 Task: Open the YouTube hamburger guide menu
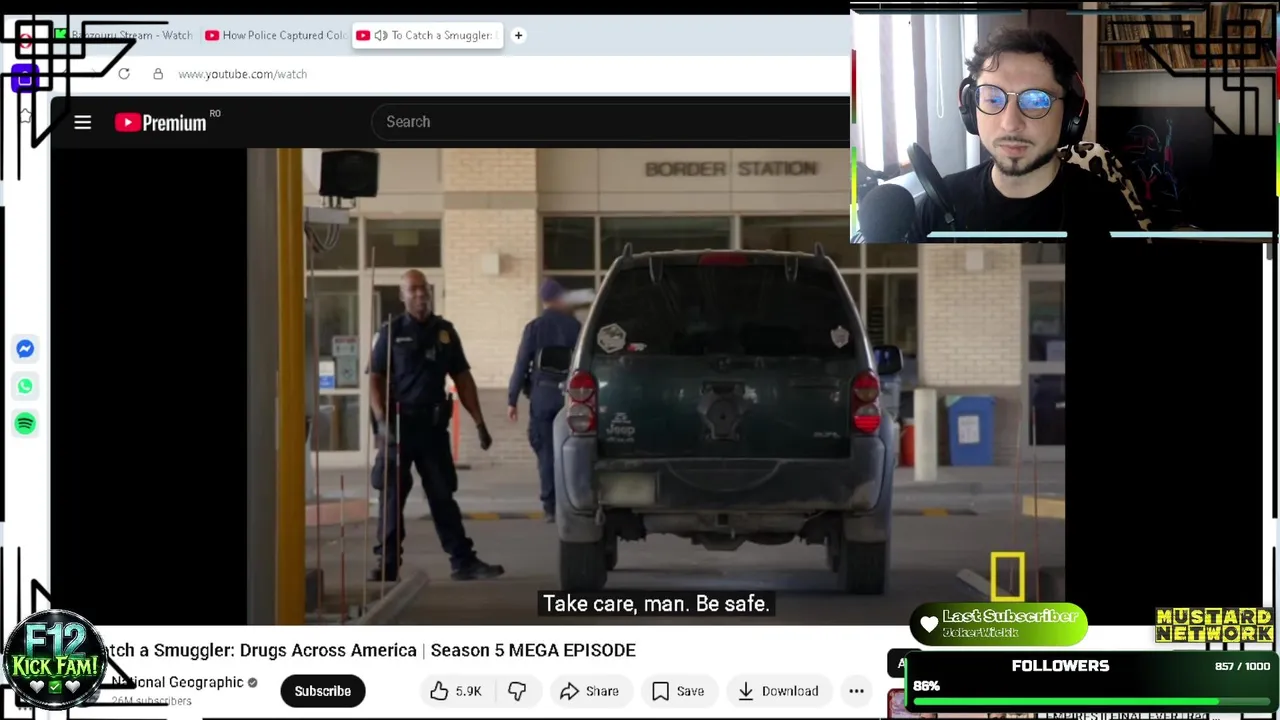(x=83, y=122)
